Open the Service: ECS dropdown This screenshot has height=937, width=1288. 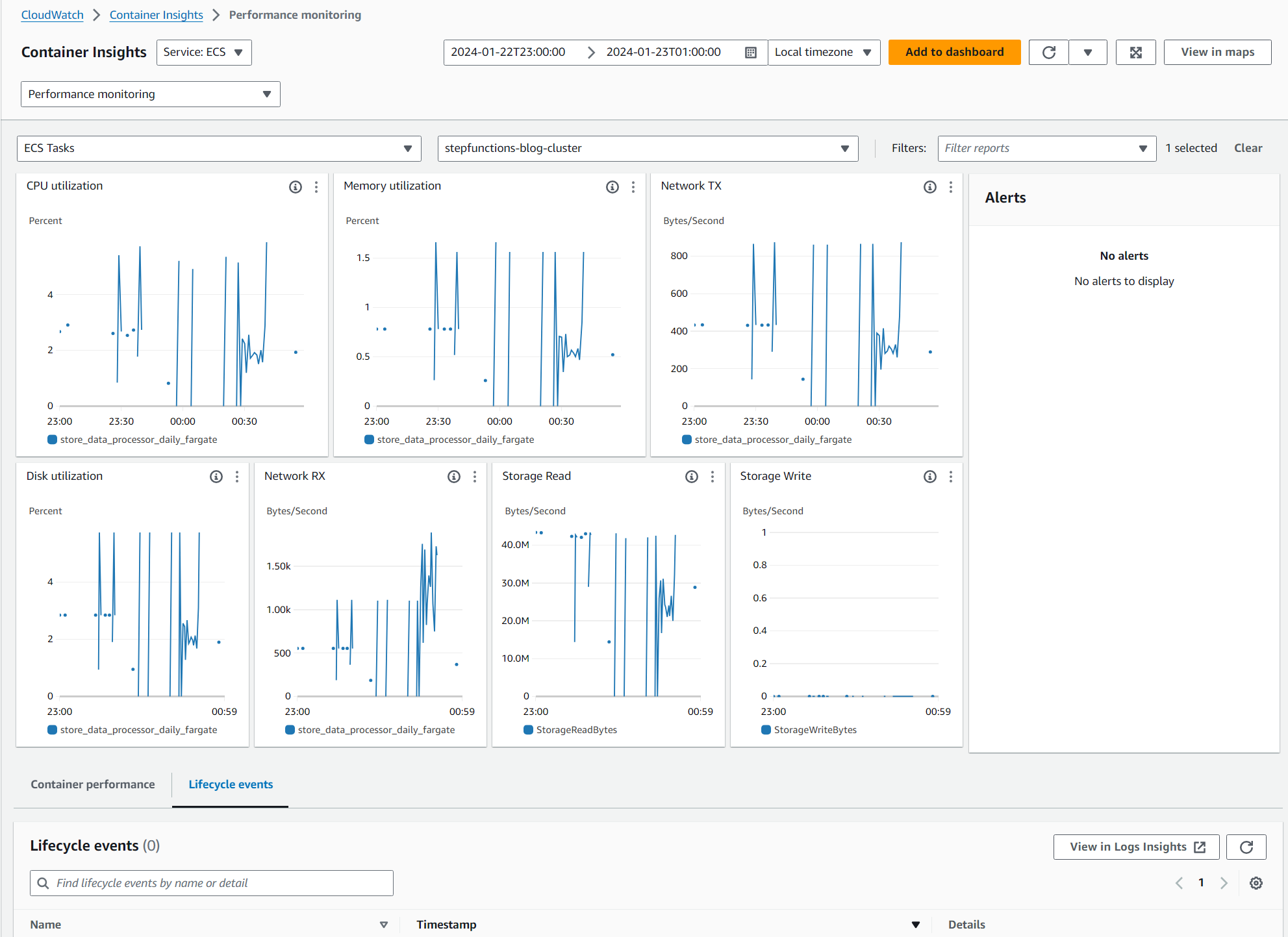coord(203,53)
